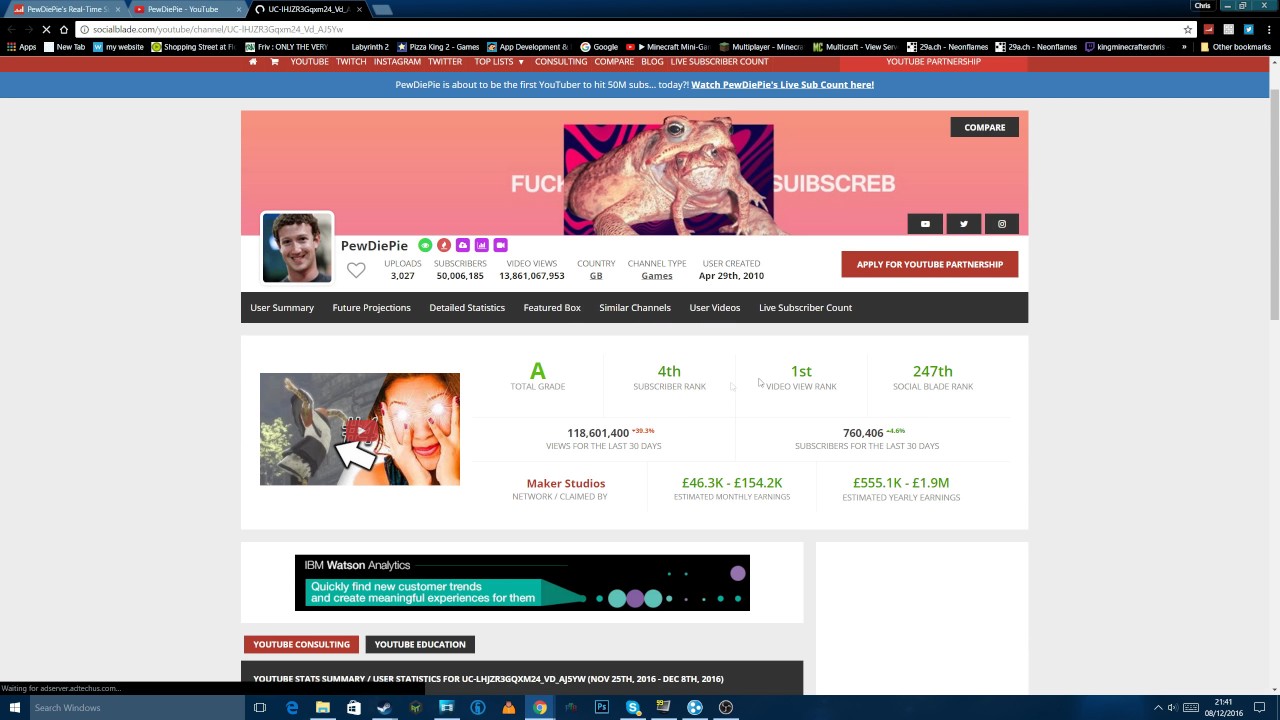The height and width of the screenshot is (720, 1280).
Task: Favorite the channel with the heart icon
Action: pyautogui.click(x=356, y=270)
